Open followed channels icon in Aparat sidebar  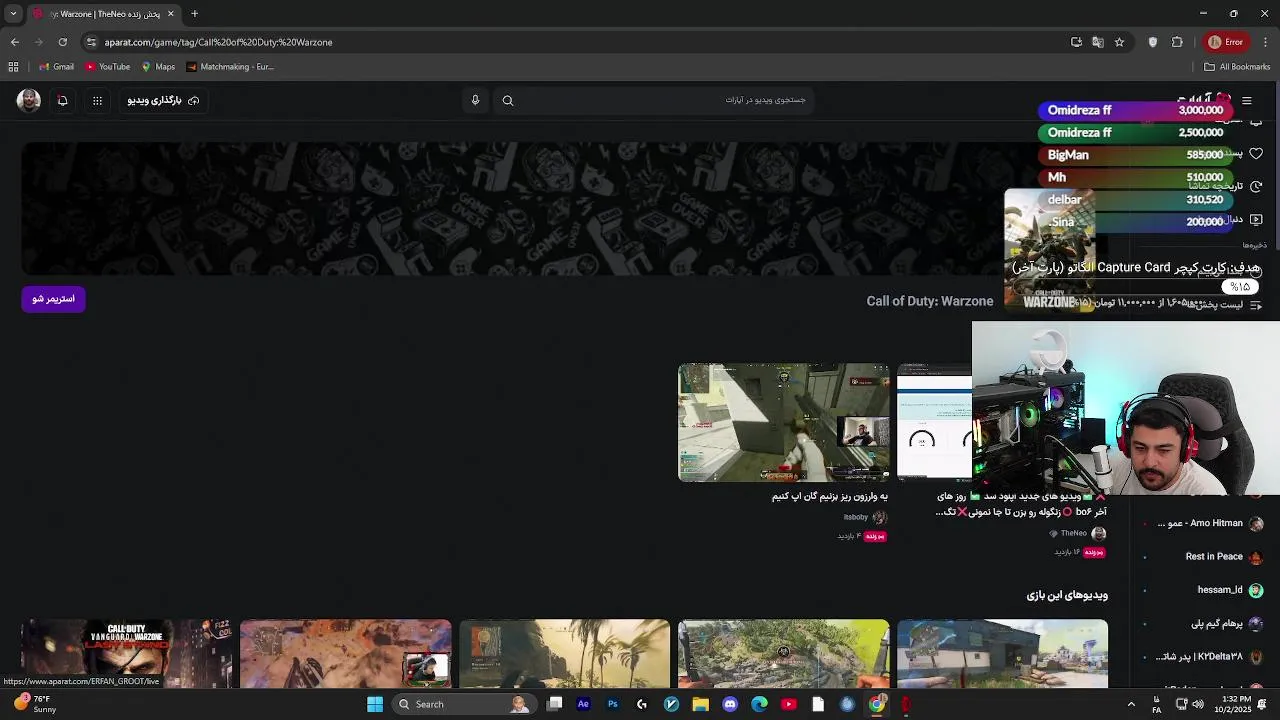tap(1256, 219)
